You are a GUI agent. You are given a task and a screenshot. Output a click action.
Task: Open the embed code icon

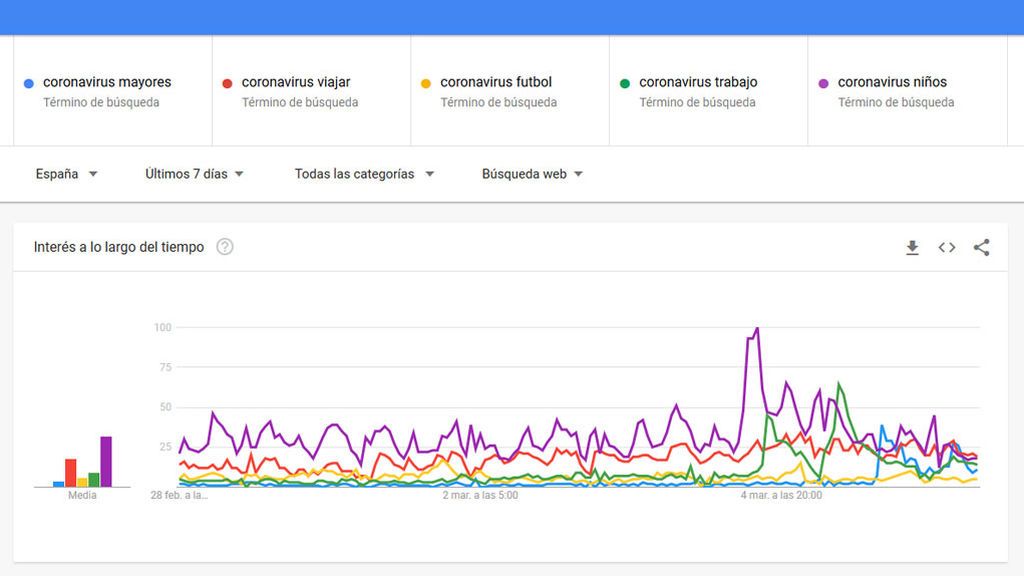pyautogui.click(x=947, y=248)
